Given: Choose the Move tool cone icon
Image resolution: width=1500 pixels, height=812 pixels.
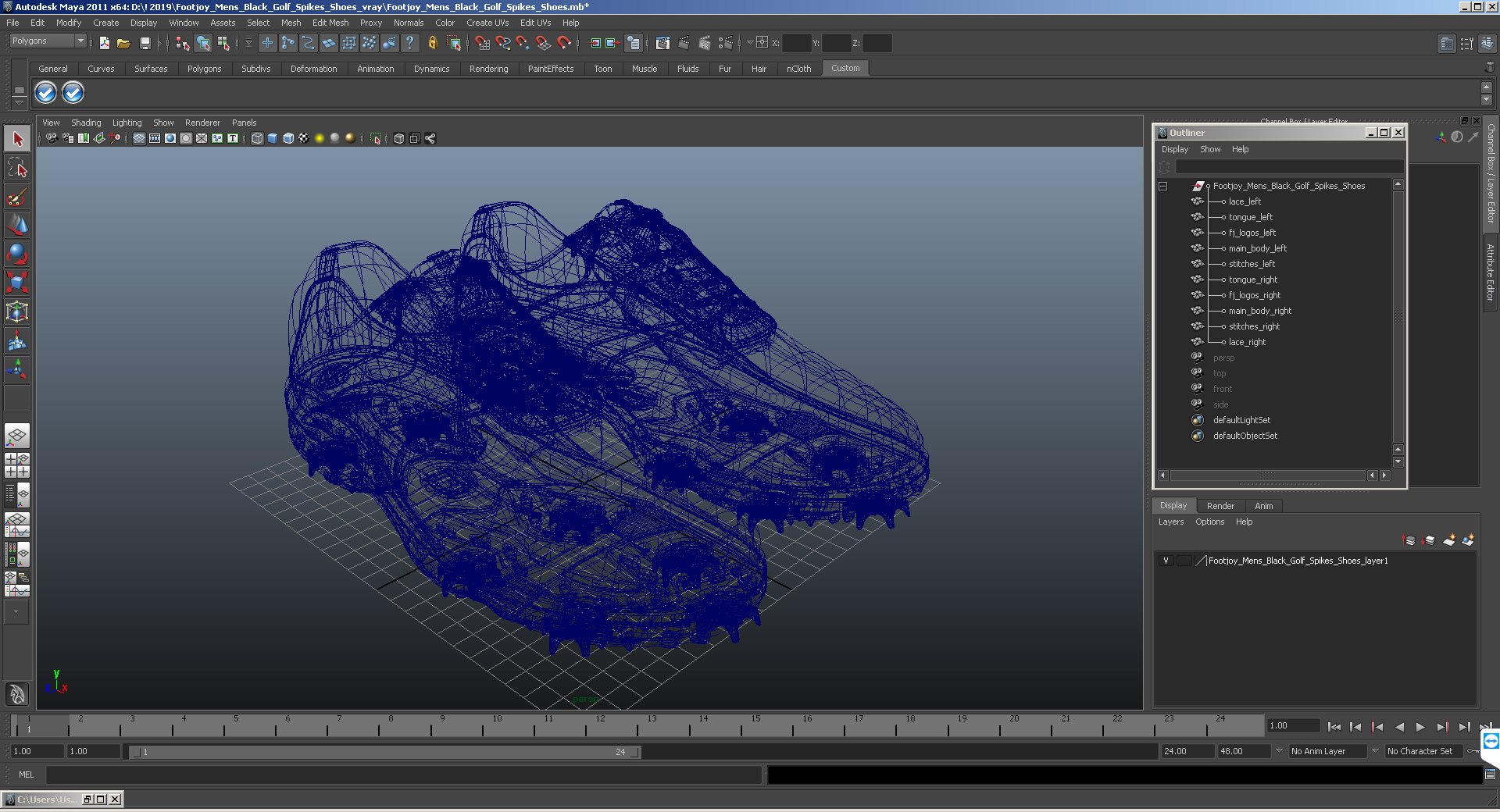Looking at the screenshot, I should click(x=17, y=226).
